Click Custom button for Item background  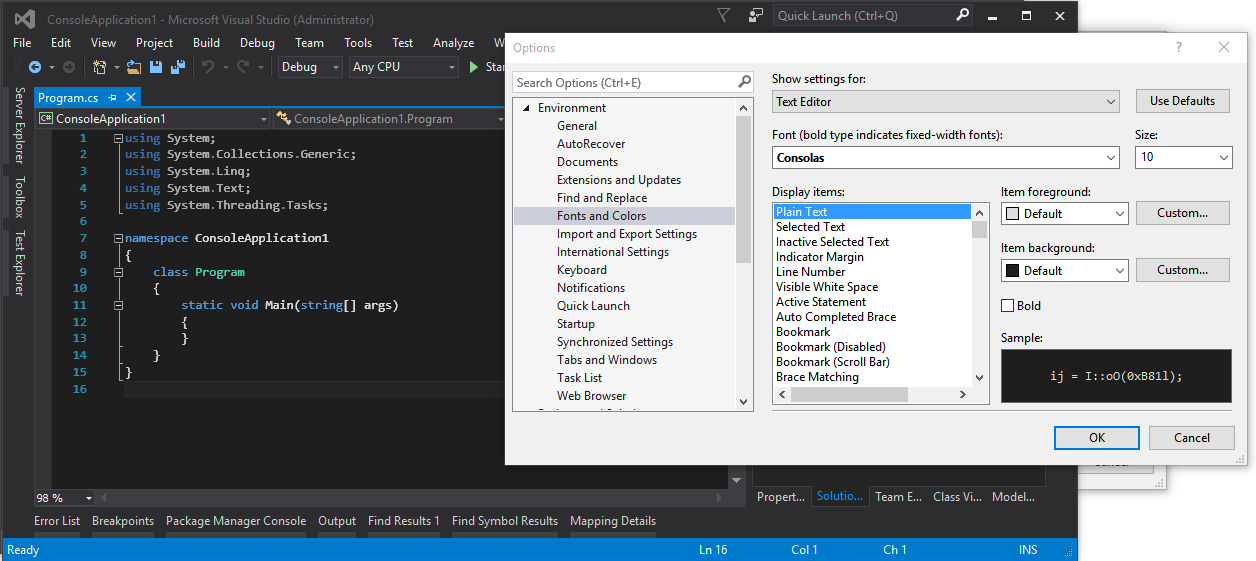(x=1182, y=270)
